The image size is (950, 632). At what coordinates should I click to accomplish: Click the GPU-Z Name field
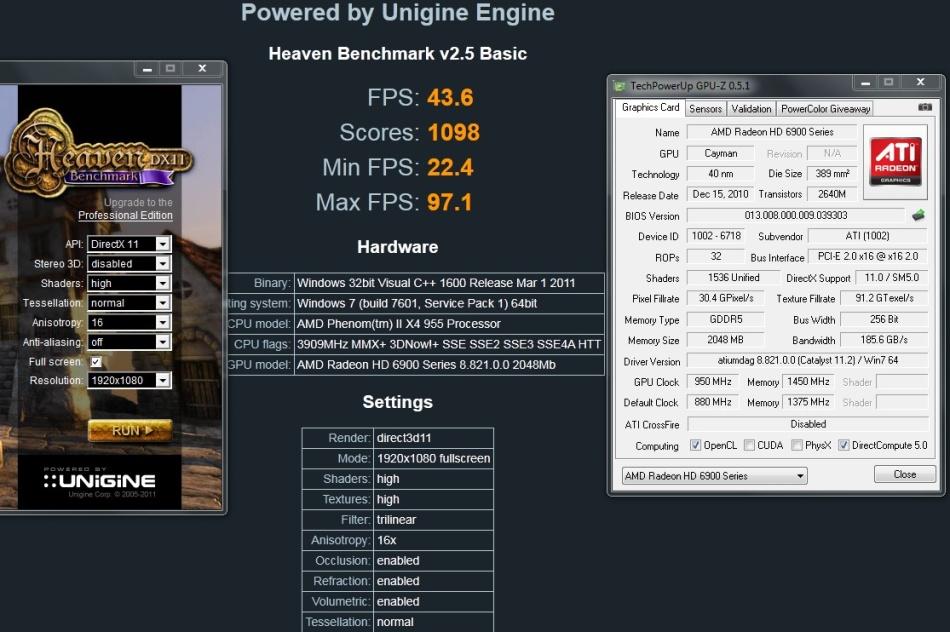coord(772,132)
